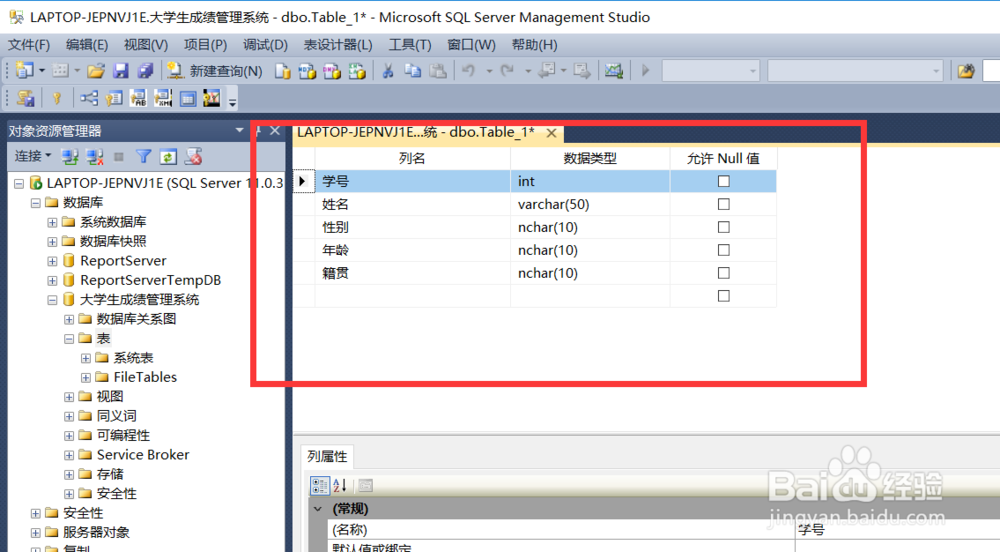
Task: Click the Open File folder icon
Action: [96, 70]
